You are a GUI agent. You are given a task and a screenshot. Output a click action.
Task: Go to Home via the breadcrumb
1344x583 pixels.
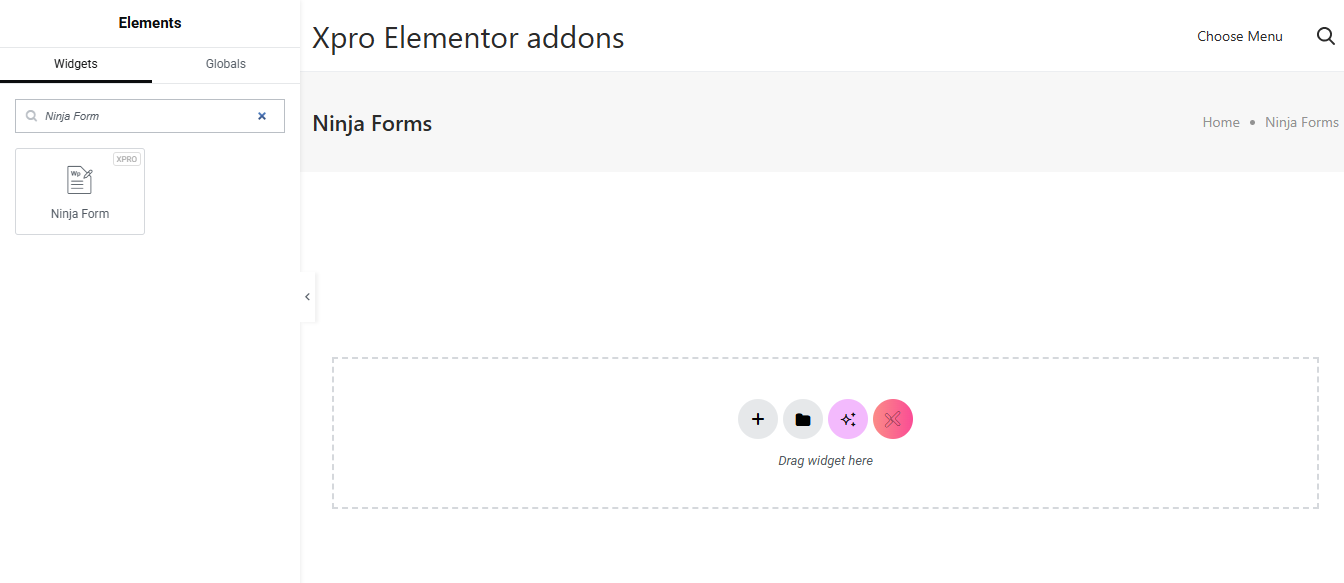tap(1221, 122)
